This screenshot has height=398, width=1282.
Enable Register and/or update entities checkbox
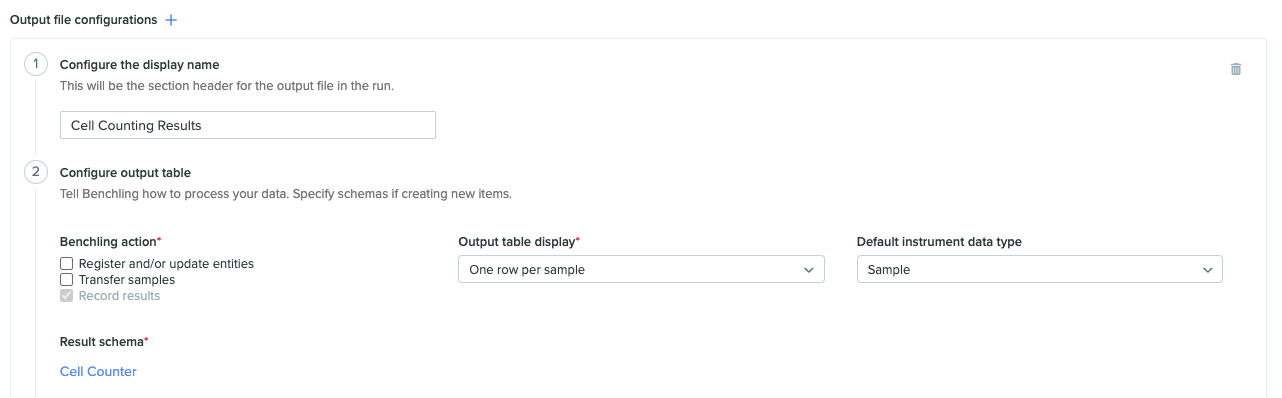67,264
